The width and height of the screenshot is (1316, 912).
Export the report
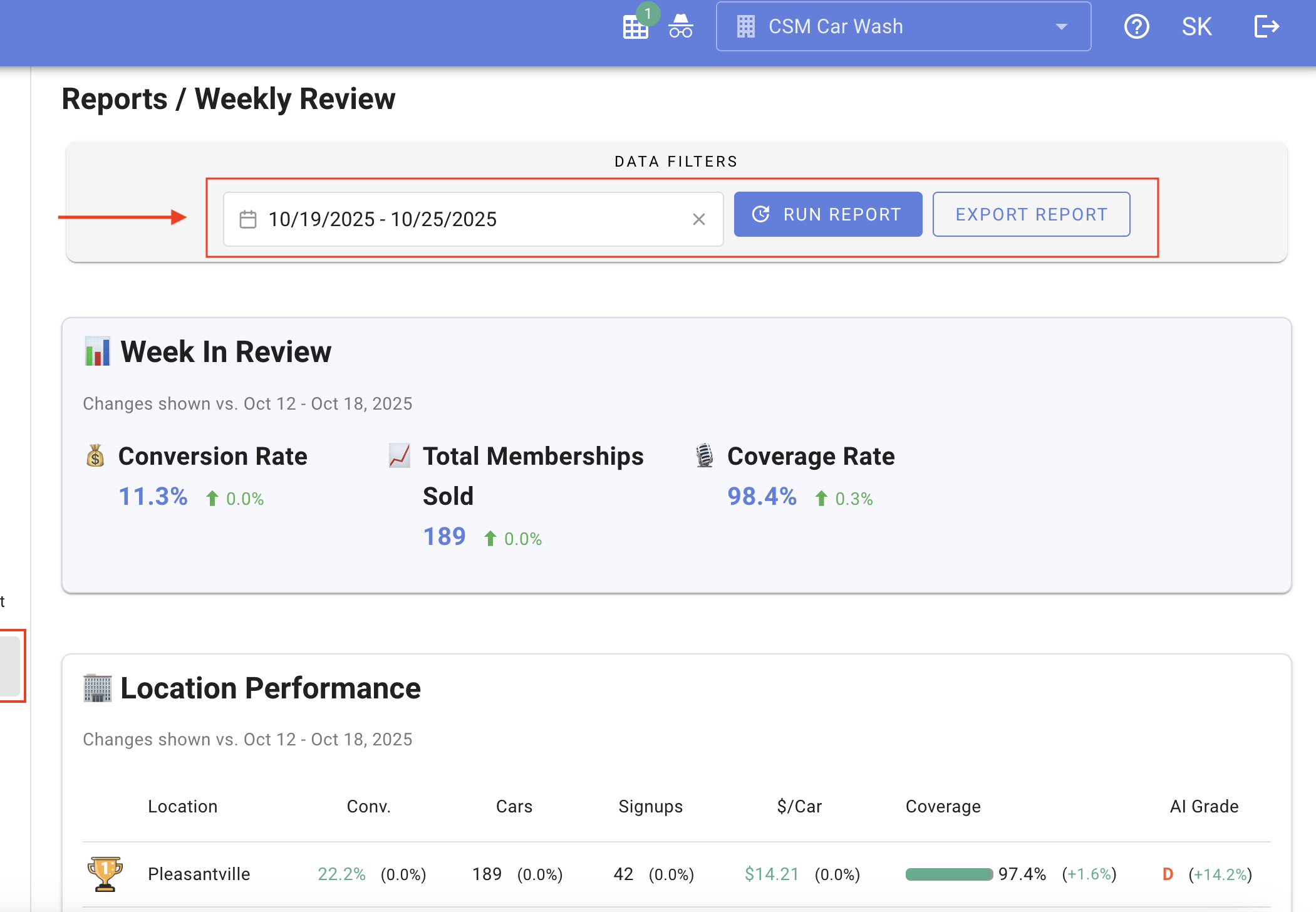tap(1031, 214)
